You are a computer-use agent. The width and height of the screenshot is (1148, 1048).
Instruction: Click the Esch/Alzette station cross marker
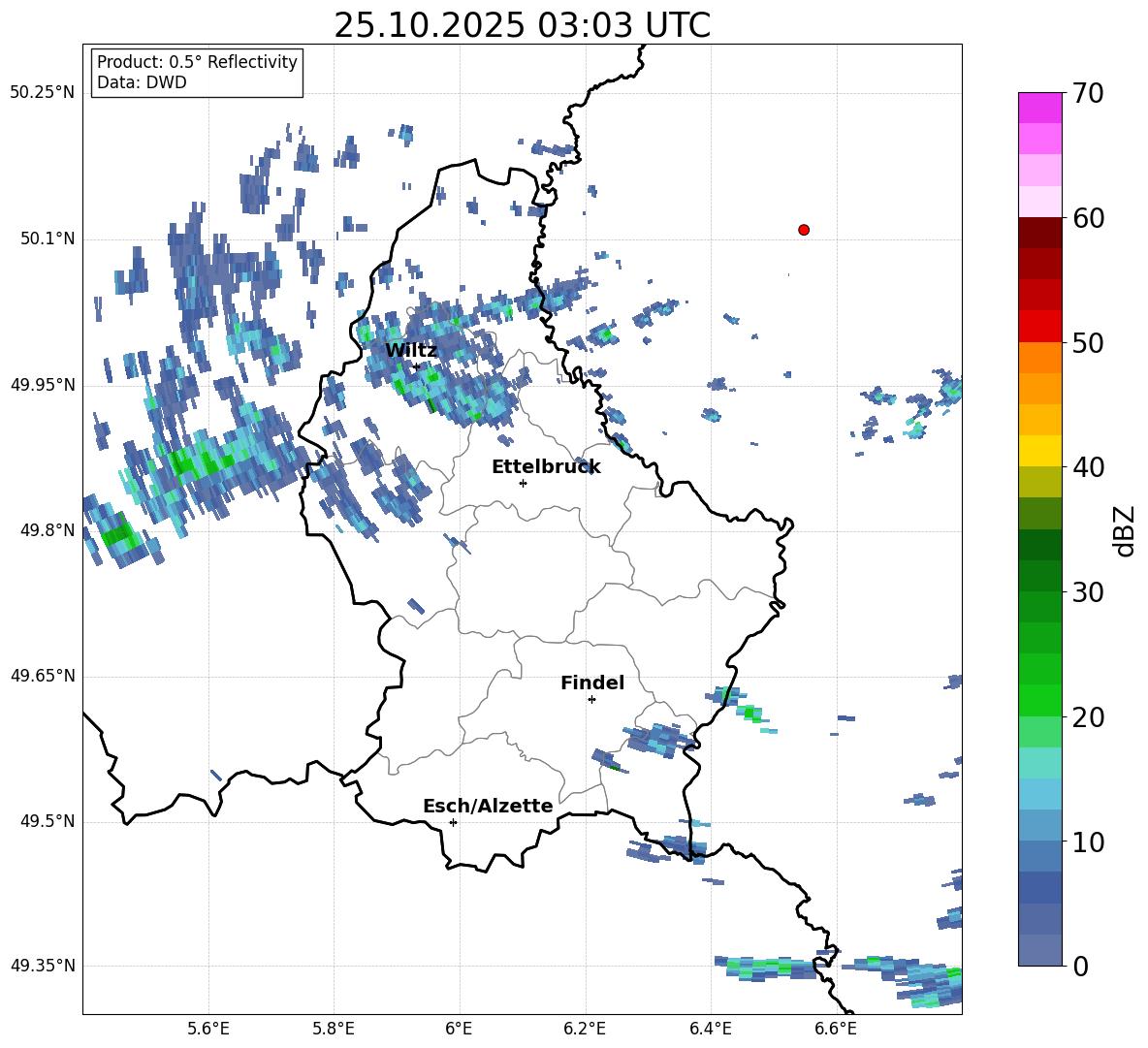[x=453, y=822]
